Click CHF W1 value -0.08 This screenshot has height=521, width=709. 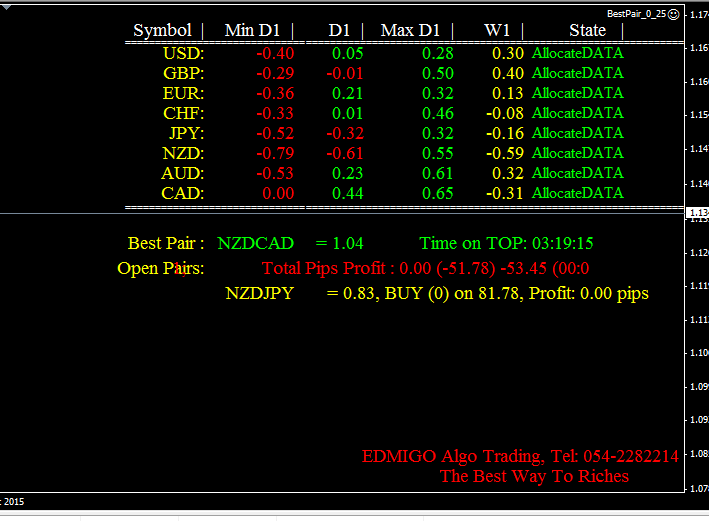[x=505, y=113]
